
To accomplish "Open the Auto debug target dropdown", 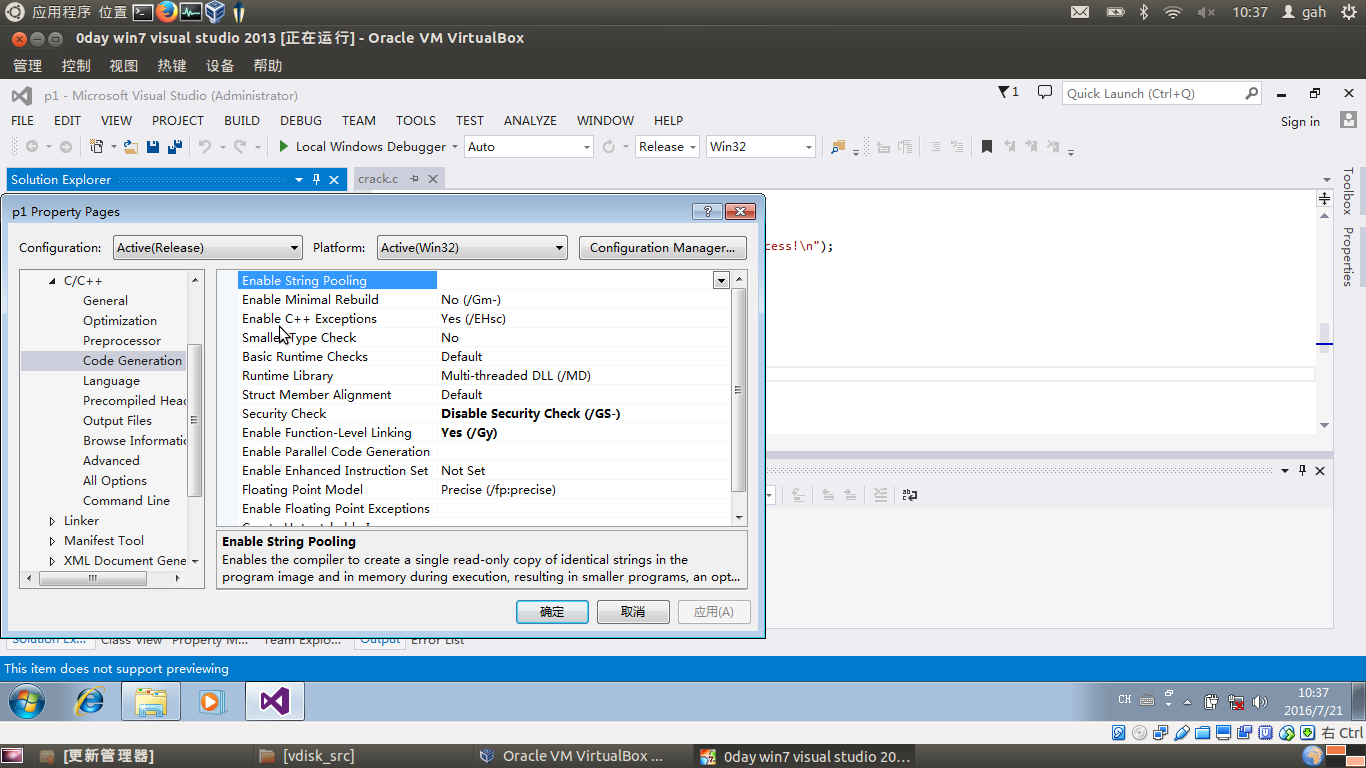I will coord(529,147).
